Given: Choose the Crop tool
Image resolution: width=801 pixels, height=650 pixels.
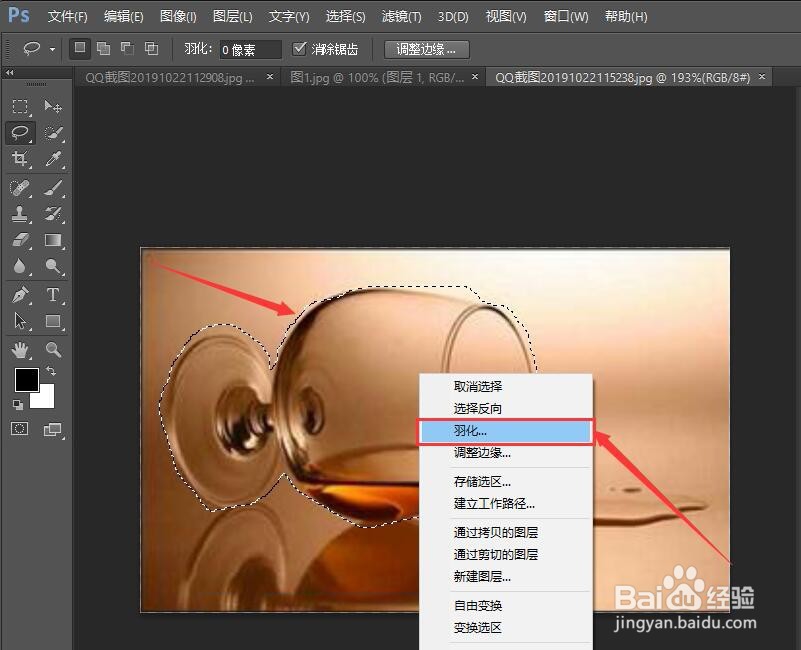Looking at the screenshot, I should tap(20, 159).
